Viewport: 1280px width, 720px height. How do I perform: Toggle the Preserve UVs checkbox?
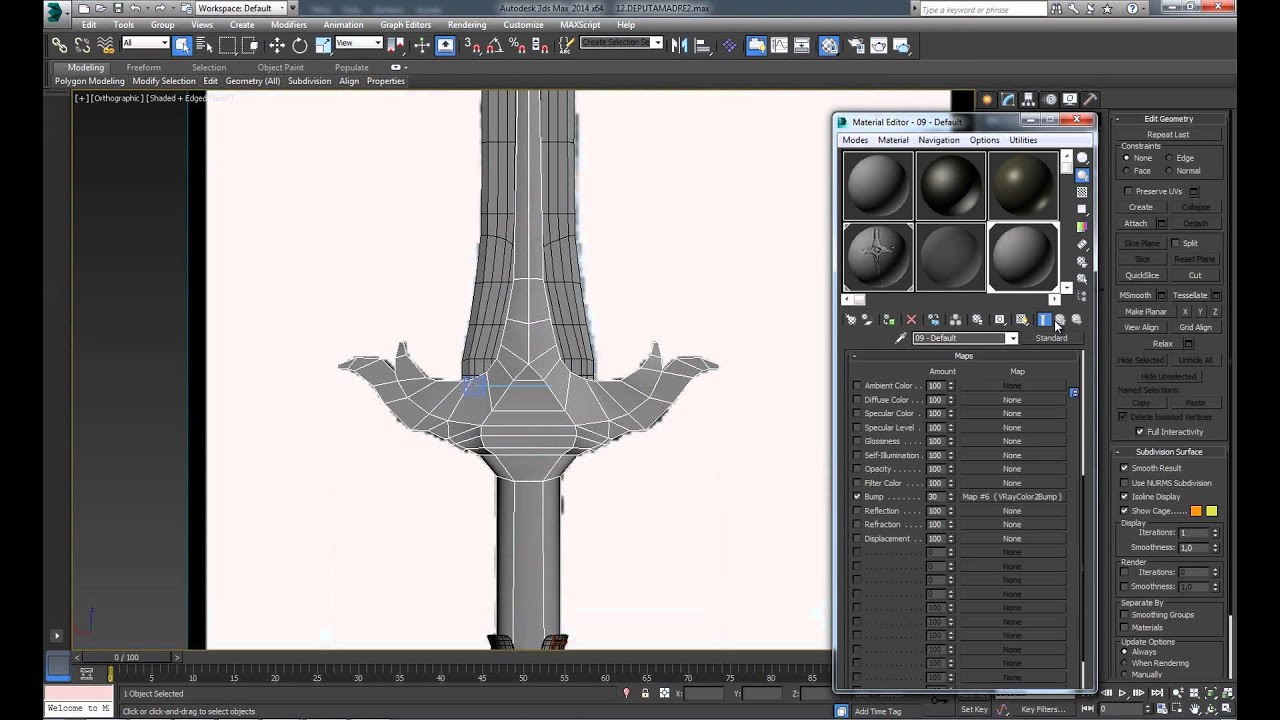click(1128, 191)
